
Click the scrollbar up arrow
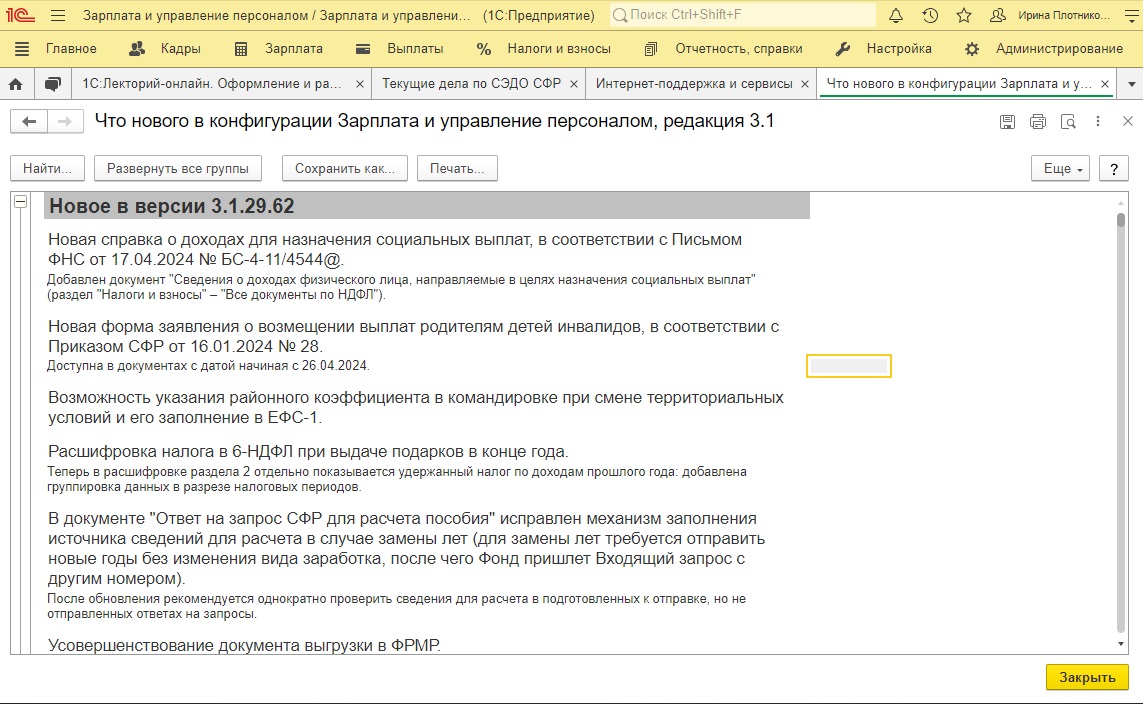[x=1120, y=203]
